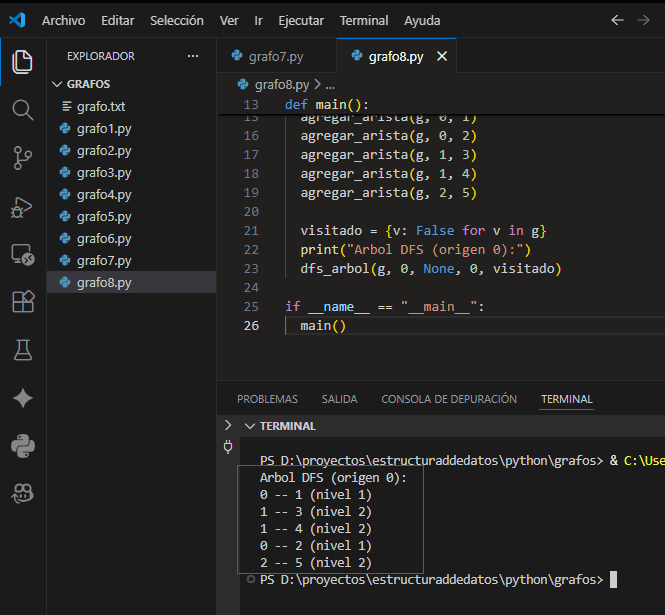Show the CONSOLA DE DEPURACIÓN panel
Screen dimensions: 665x615
coord(449,399)
